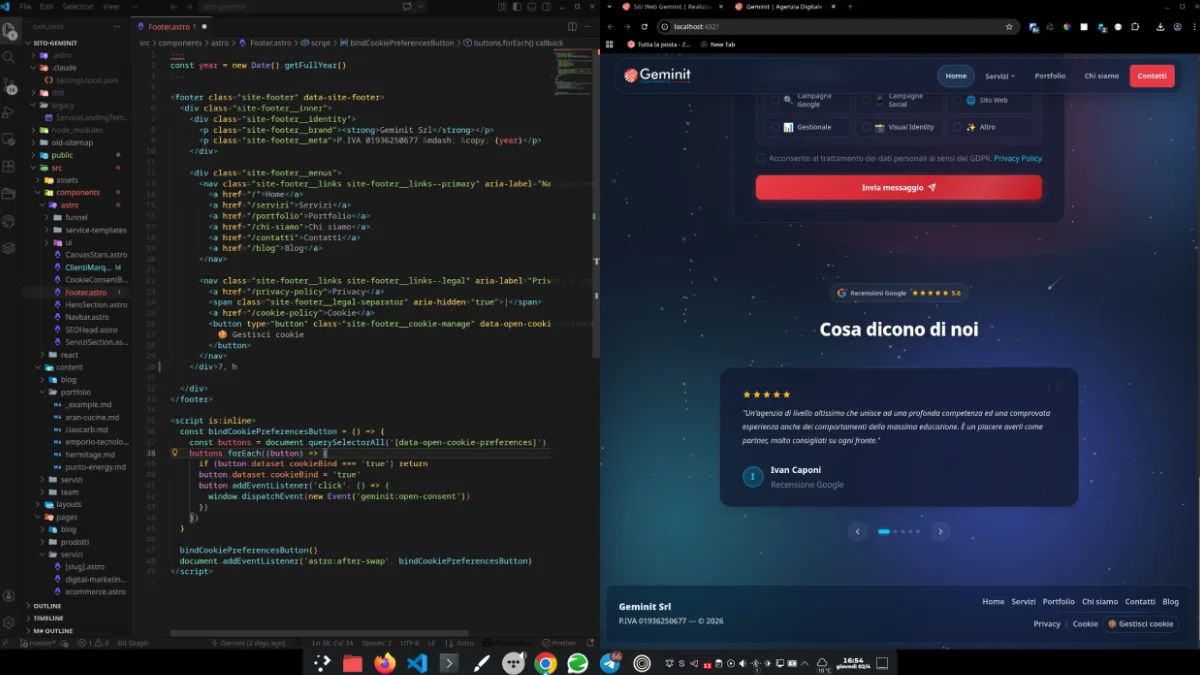Reload the localhost page in browser
Screen dimensions: 1200x675
point(644,27)
